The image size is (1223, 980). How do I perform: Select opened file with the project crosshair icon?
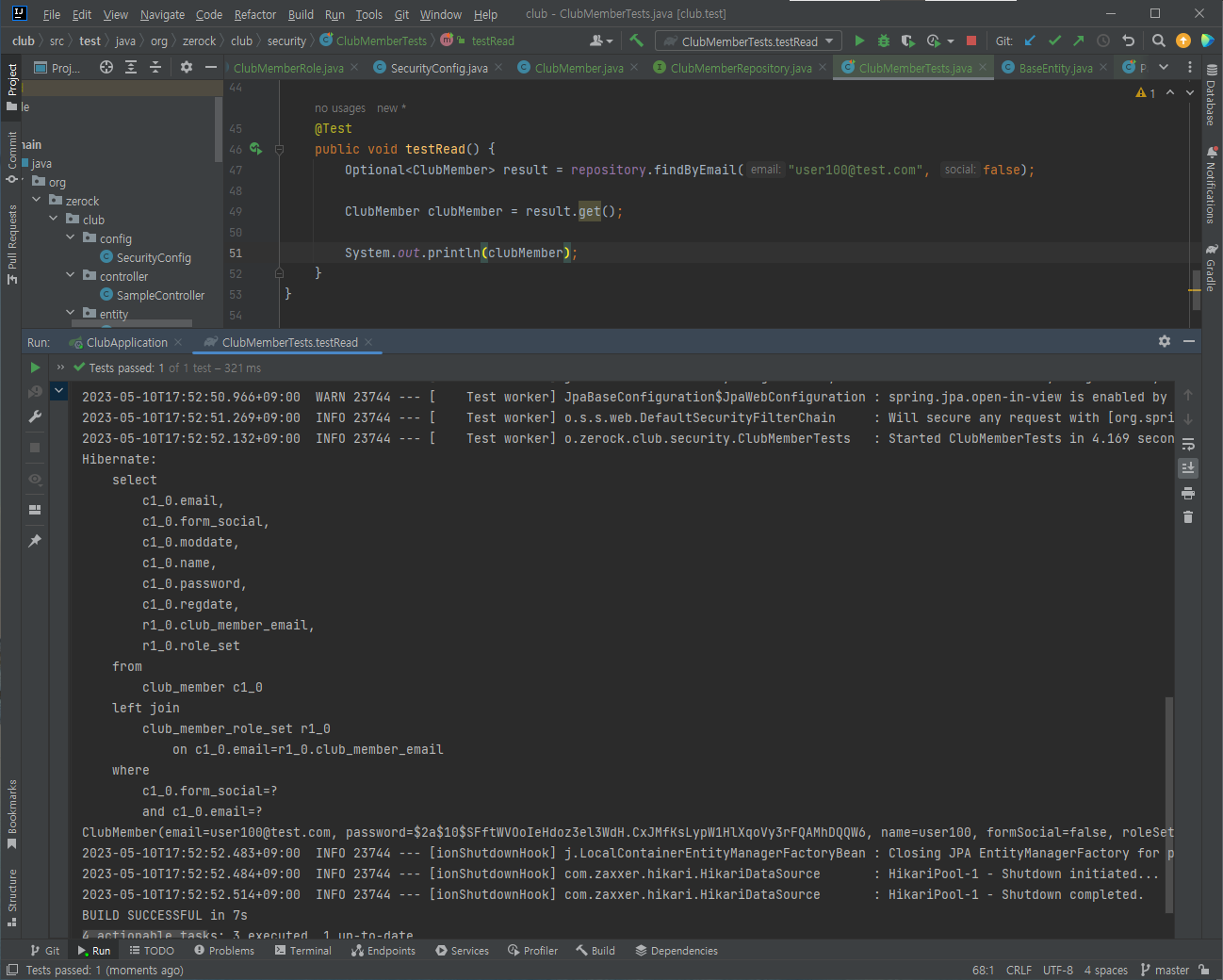pos(106,67)
